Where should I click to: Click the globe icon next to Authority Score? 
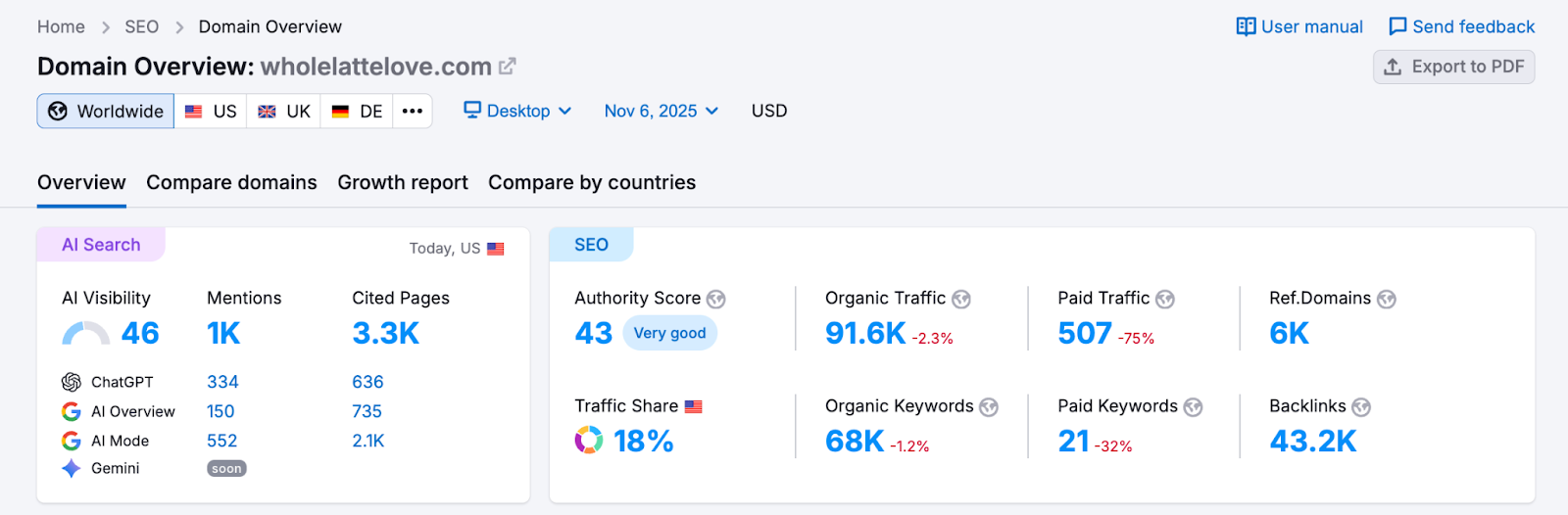(x=716, y=299)
